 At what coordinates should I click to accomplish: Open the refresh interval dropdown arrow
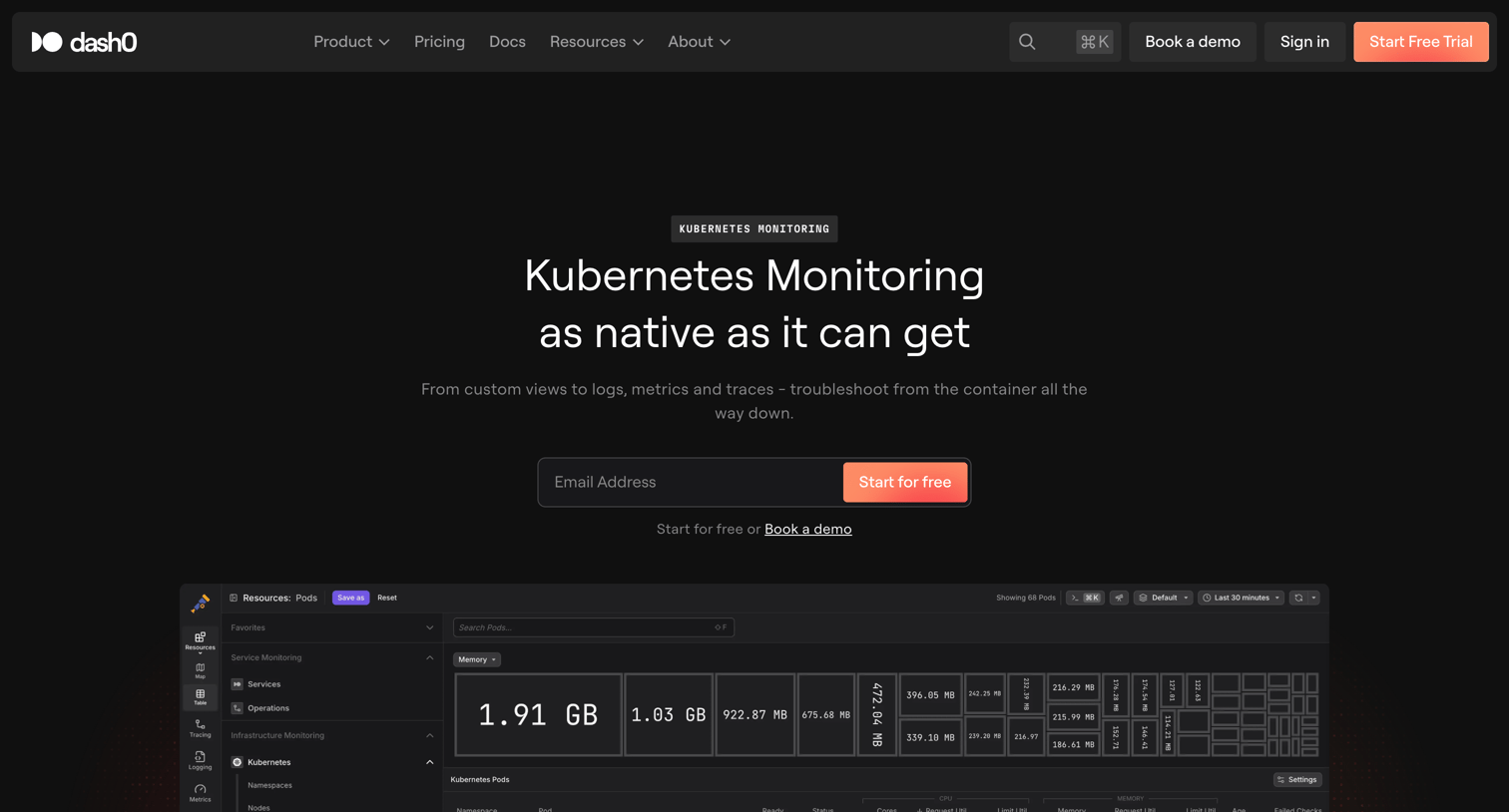(x=1313, y=598)
